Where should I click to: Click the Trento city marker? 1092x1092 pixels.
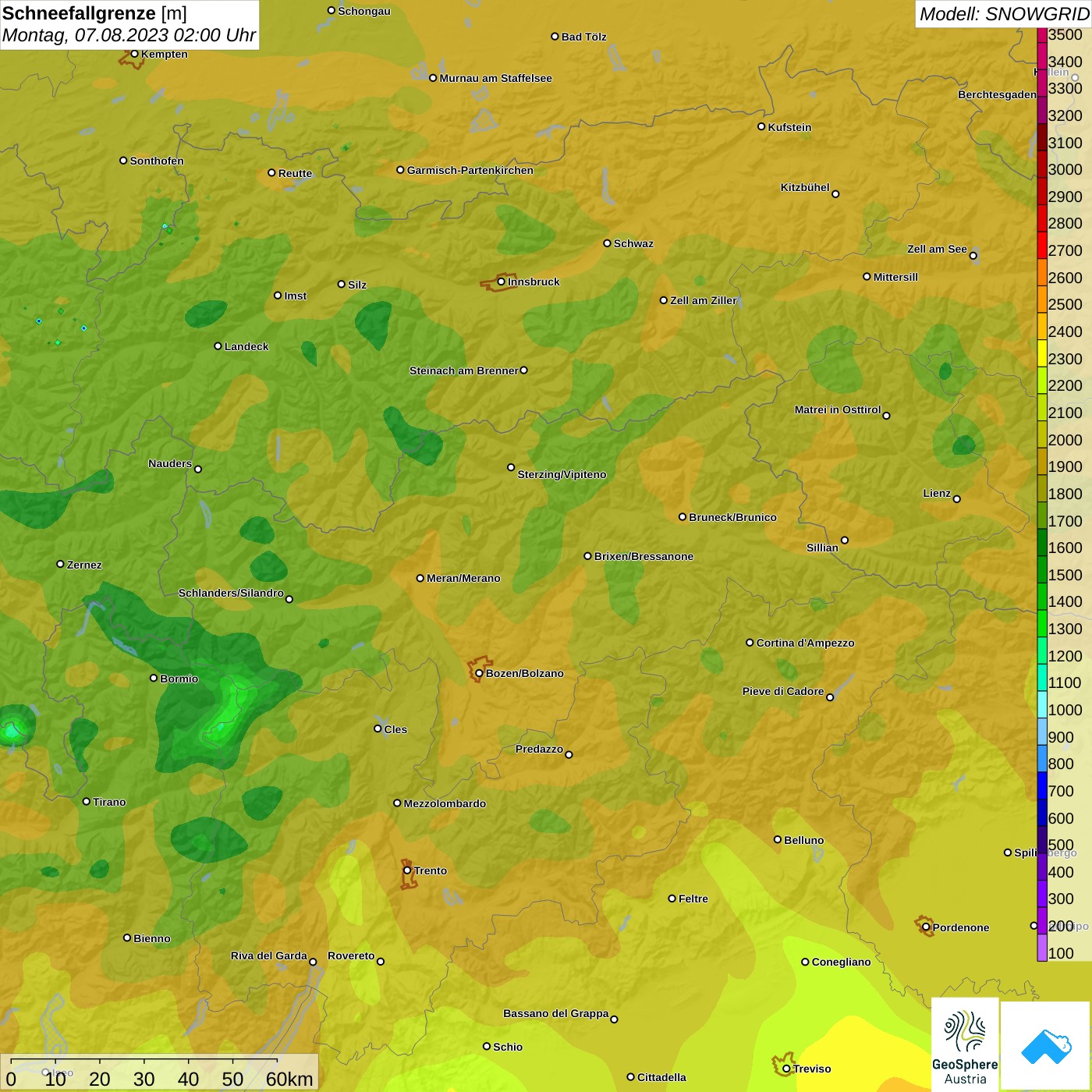click(407, 870)
